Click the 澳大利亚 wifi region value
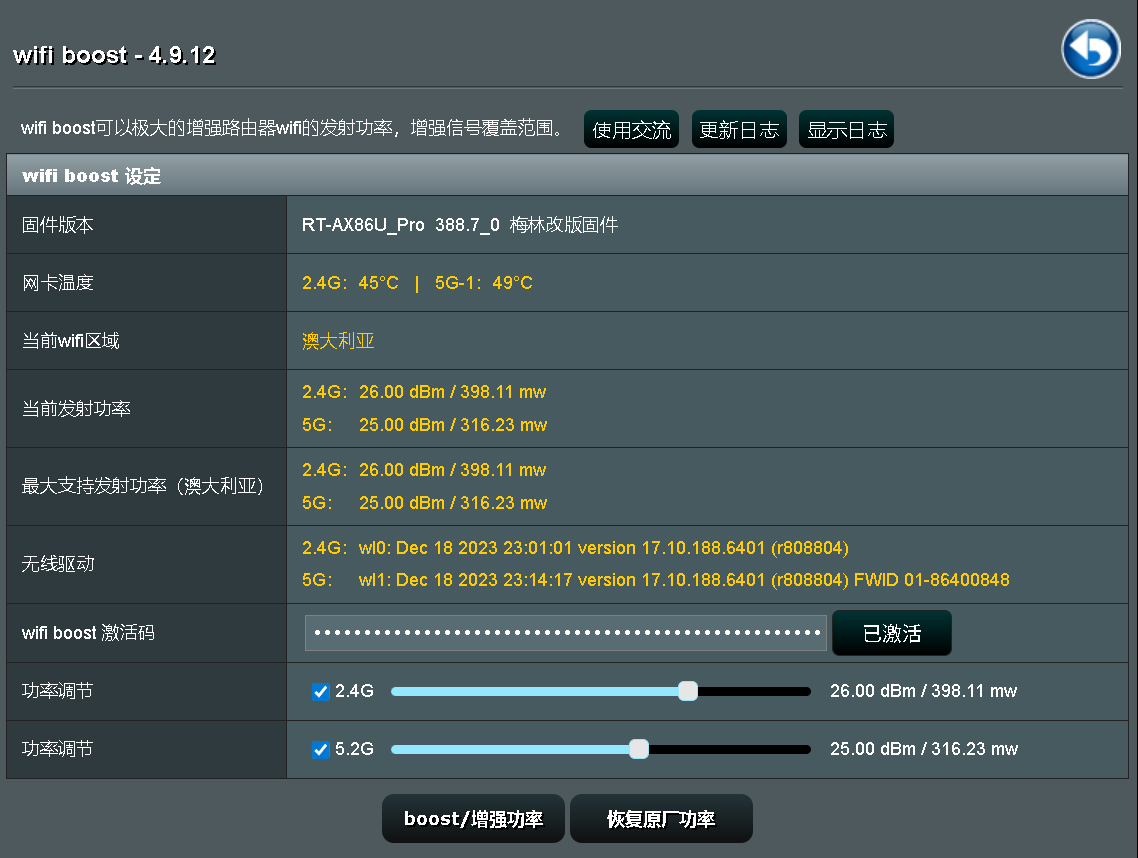Image resolution: width=1138 pixels, height=858 pixels. pos(338,341)
